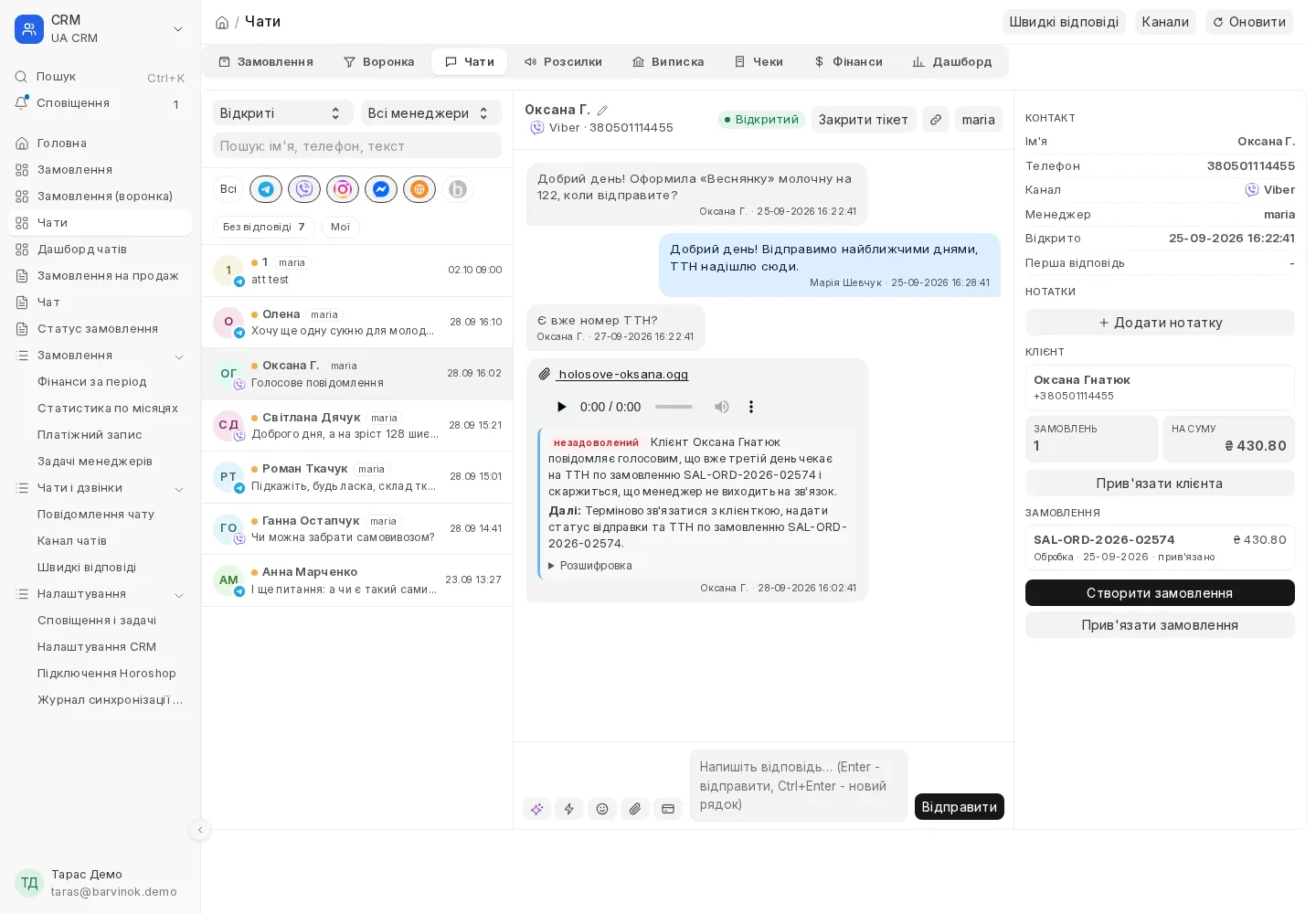Go to home via the breadcrumb house icon
This screenshot has width=1316, height=914.
(222, 23)
